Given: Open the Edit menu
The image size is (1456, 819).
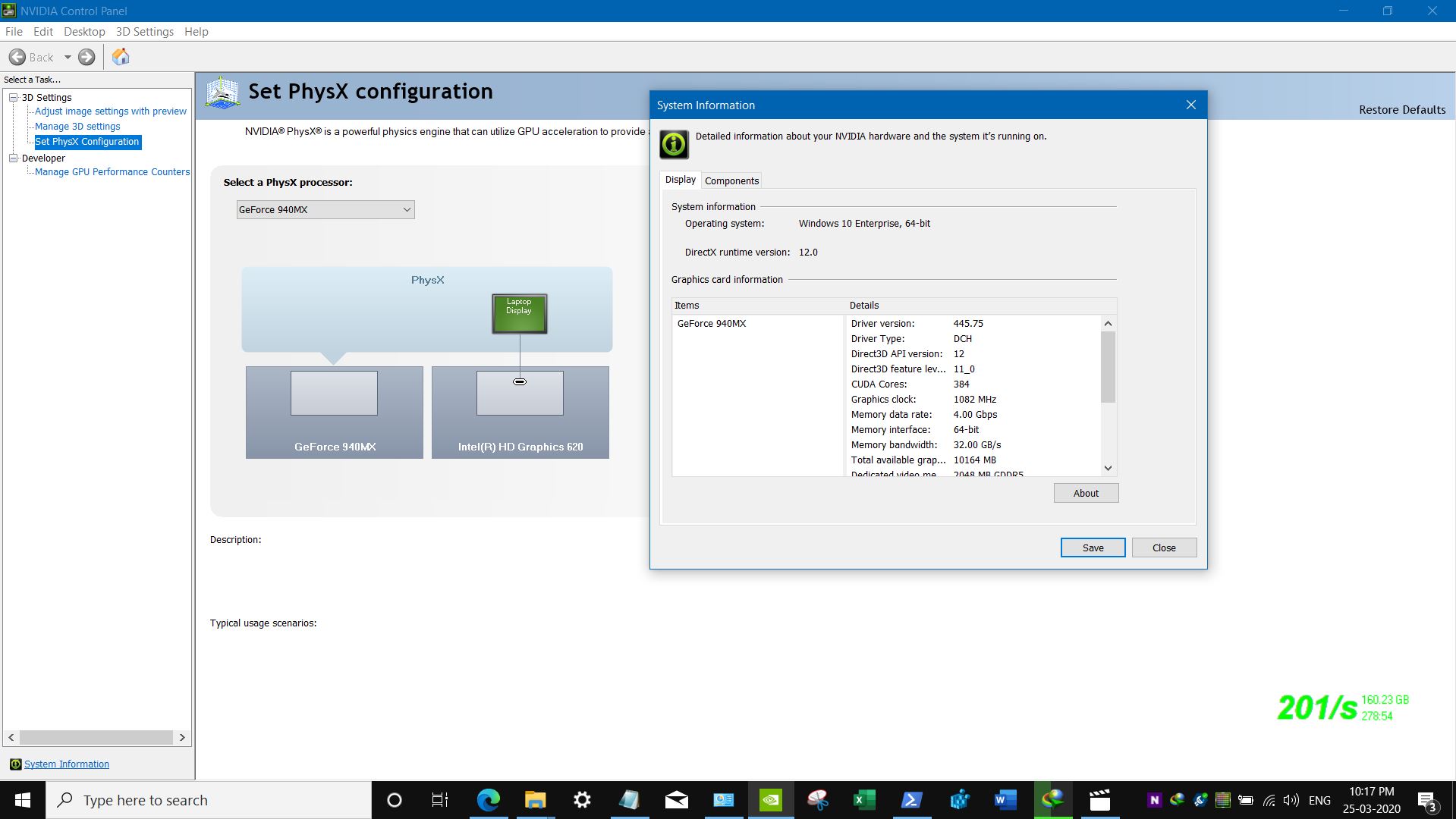Looking at the screenshot, I should point(43,31).
